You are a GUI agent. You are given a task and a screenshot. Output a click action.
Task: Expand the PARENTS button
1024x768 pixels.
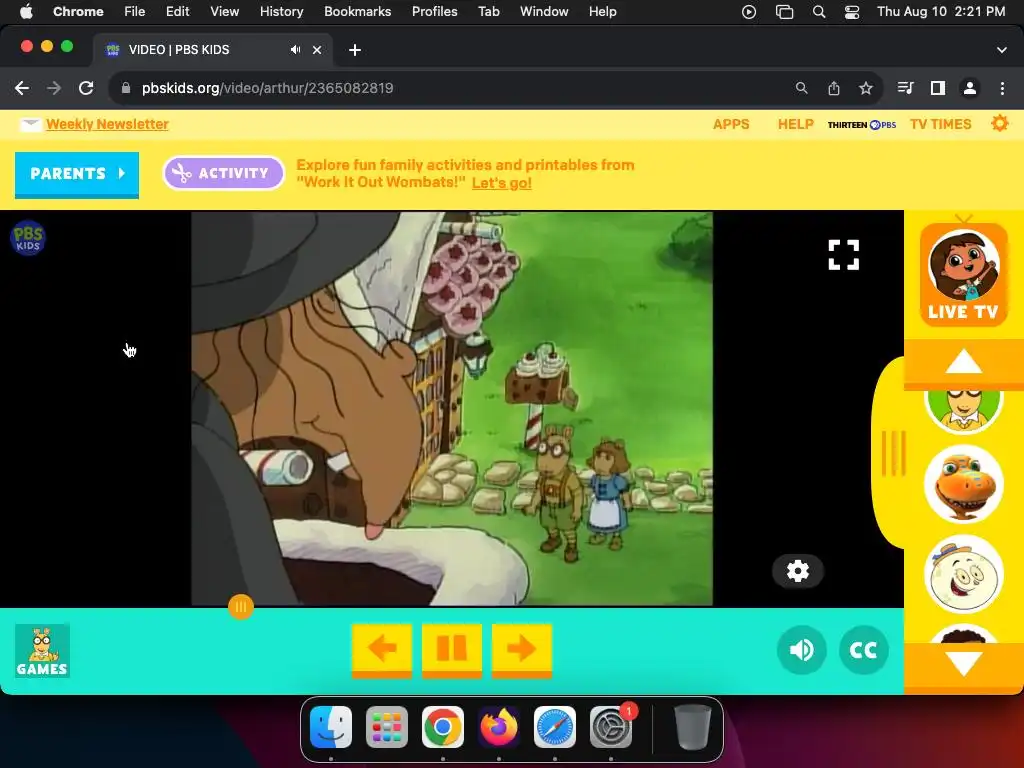coord(77,174)
